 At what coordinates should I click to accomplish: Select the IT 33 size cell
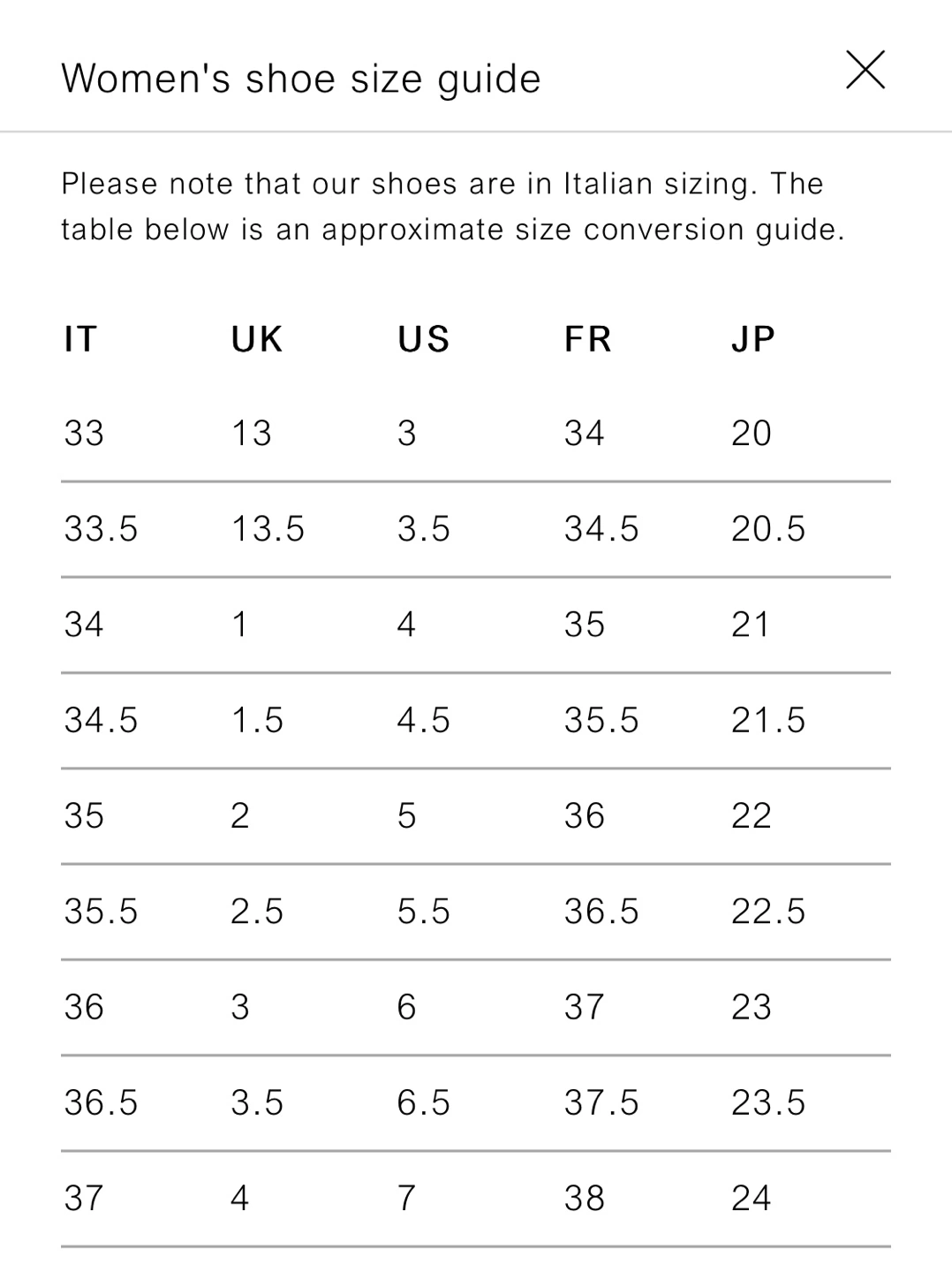[x=84, y=434]
